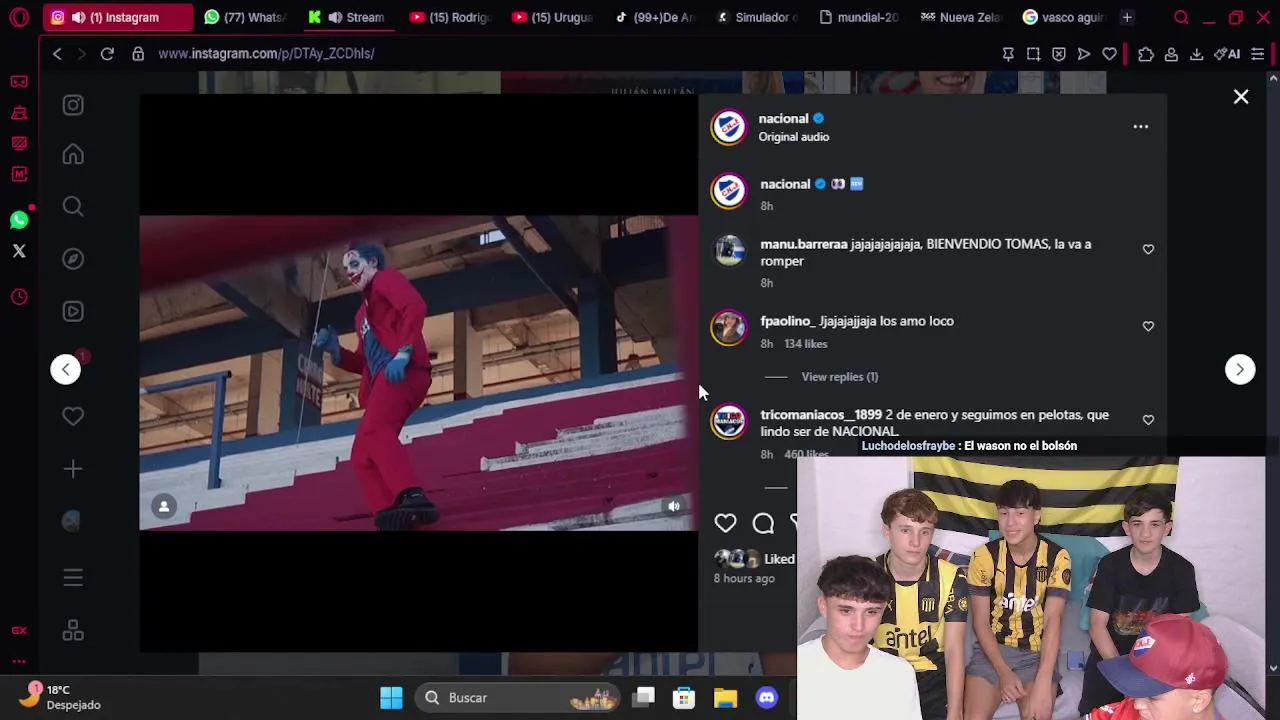Mute the video with the speaker icon
The height and width of the screenshot is (720, 1280).
674,507
